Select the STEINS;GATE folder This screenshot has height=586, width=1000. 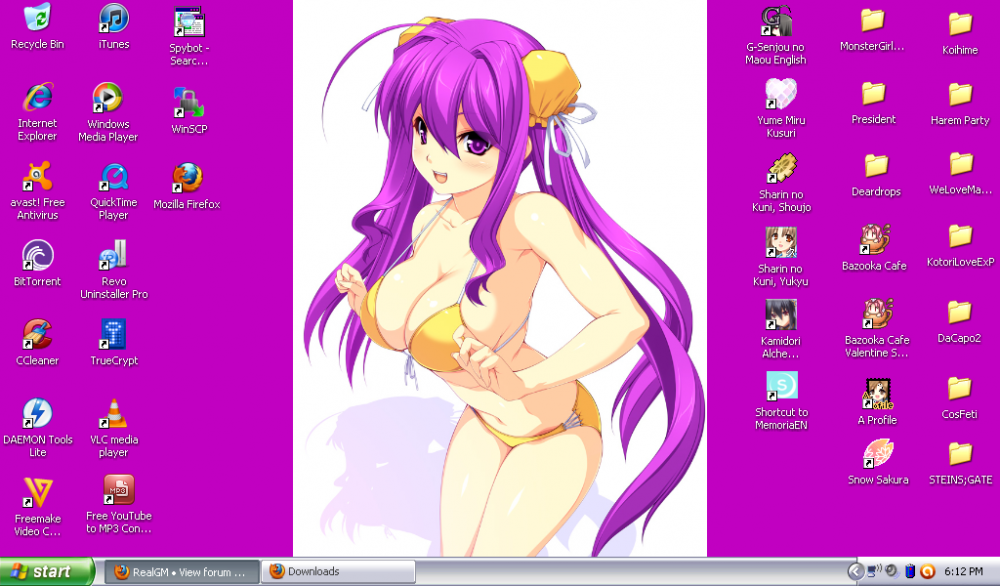960,454
